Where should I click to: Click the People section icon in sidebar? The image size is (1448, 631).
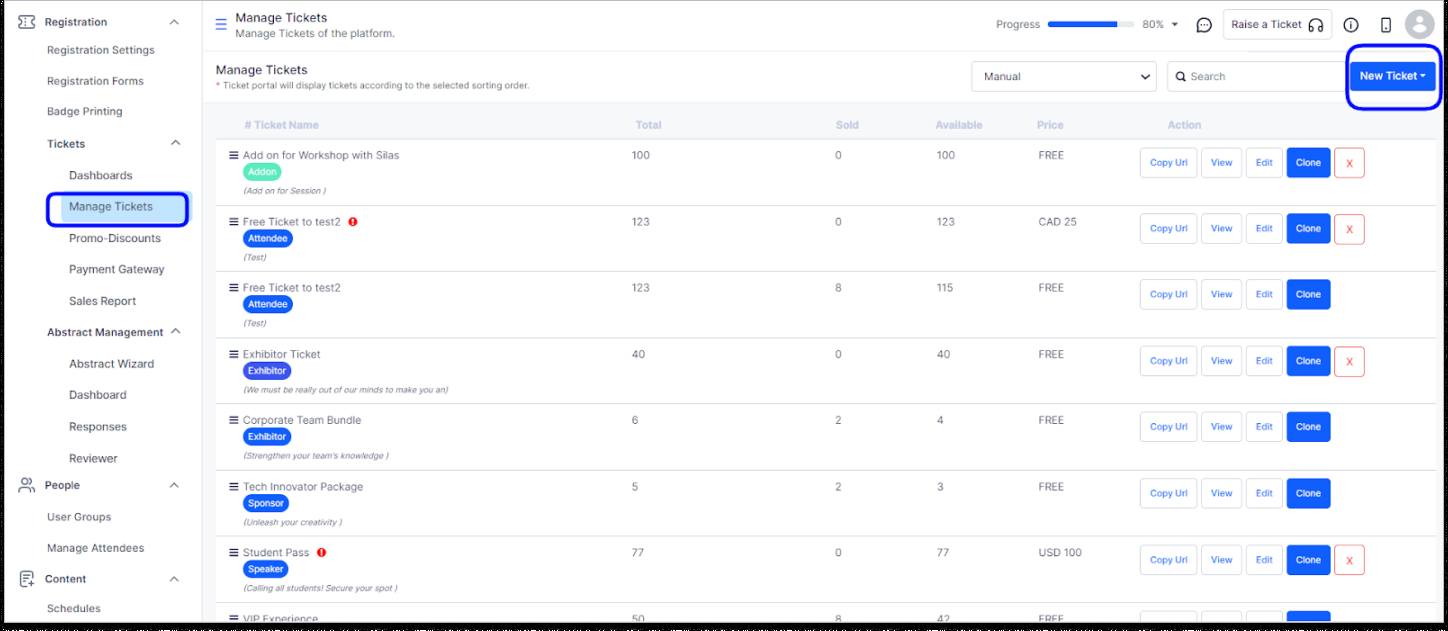(x=27, y=485)
